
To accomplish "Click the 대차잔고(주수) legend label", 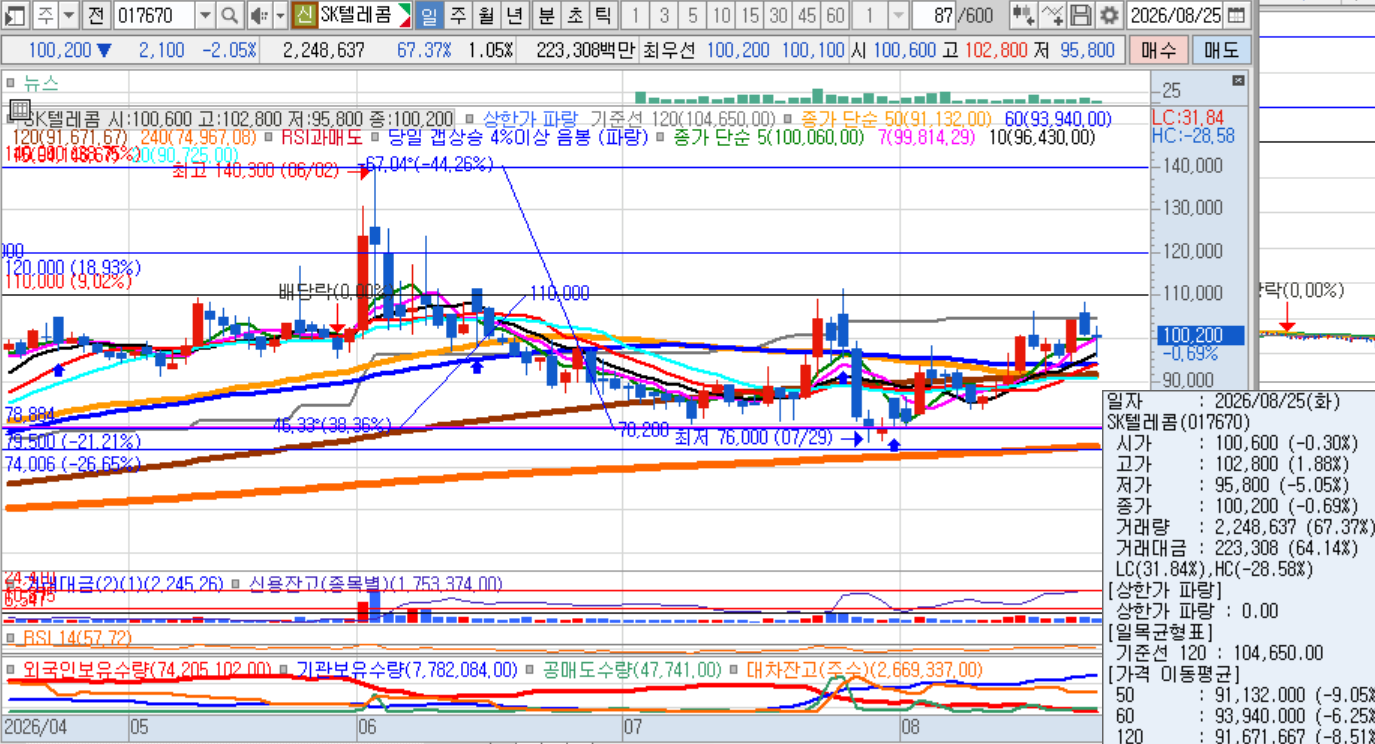I will [x=864, y=669].
